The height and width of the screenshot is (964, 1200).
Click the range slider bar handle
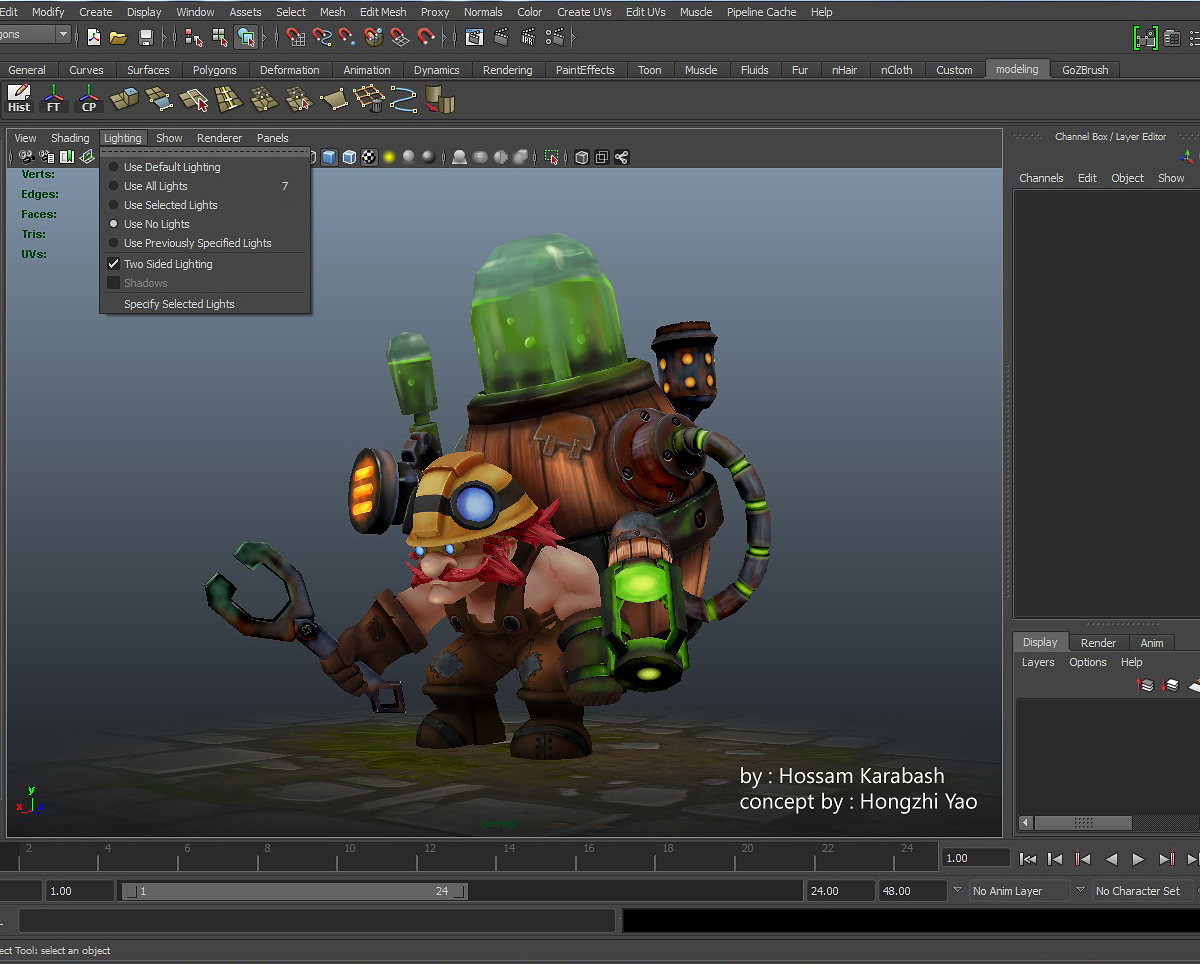[294, 891]
